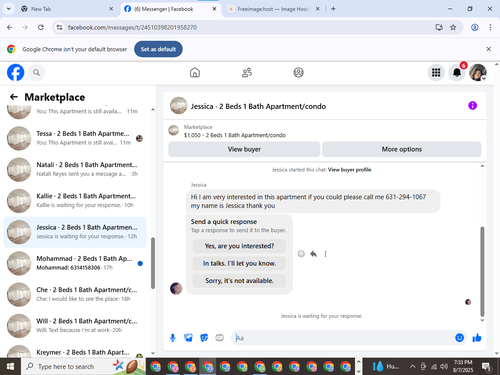Open Chrome profile icon
This screenshot has height=375, width=500.
click(x=475, y=27)
